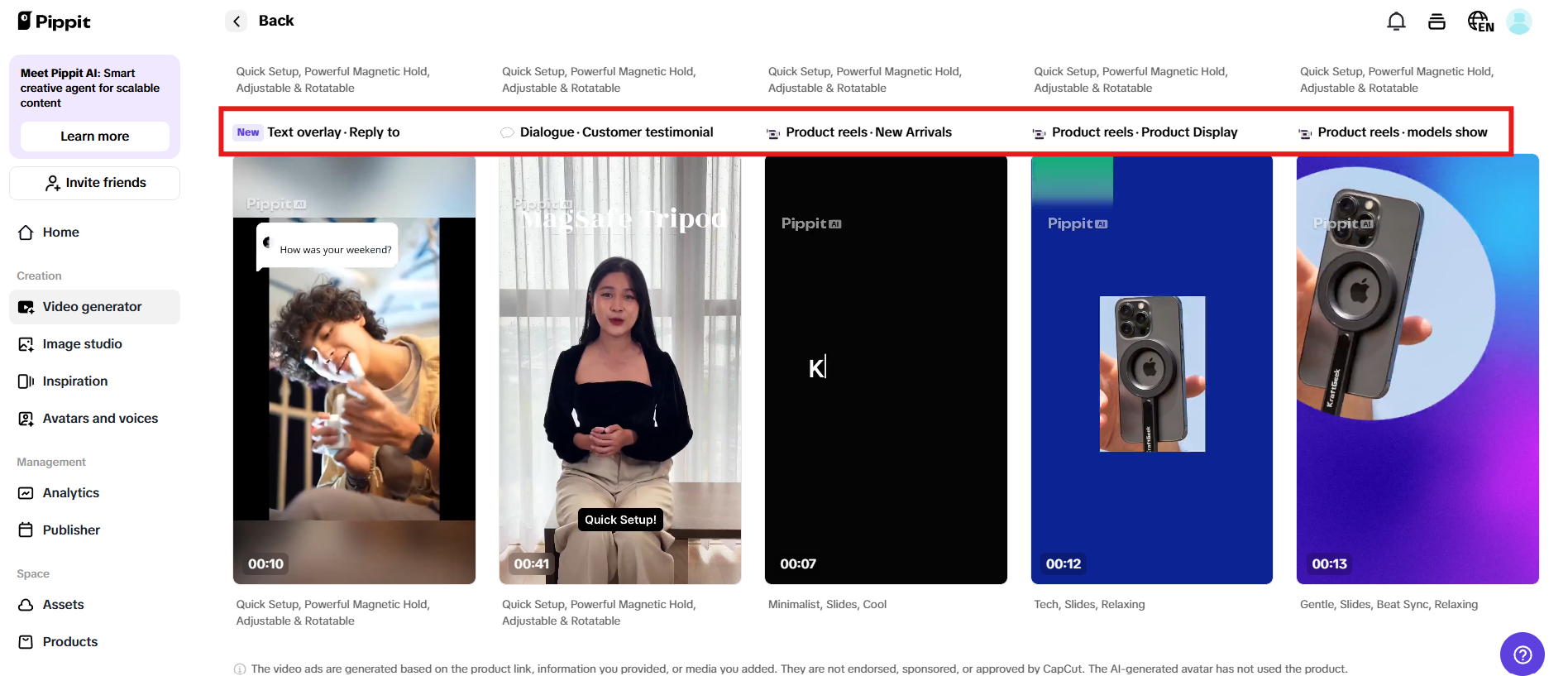
Task: Click the Invite friends button
Action: coord(94,183)
